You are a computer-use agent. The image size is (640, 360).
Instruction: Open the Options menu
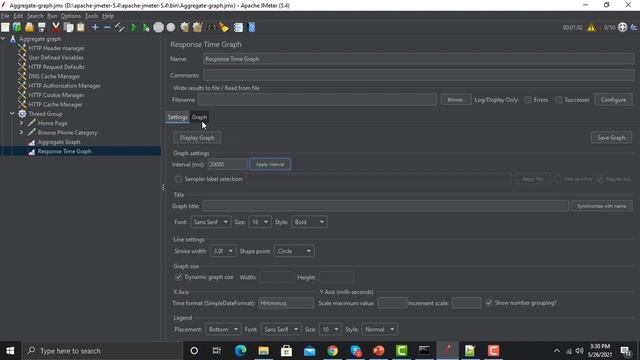click(71, 16)
